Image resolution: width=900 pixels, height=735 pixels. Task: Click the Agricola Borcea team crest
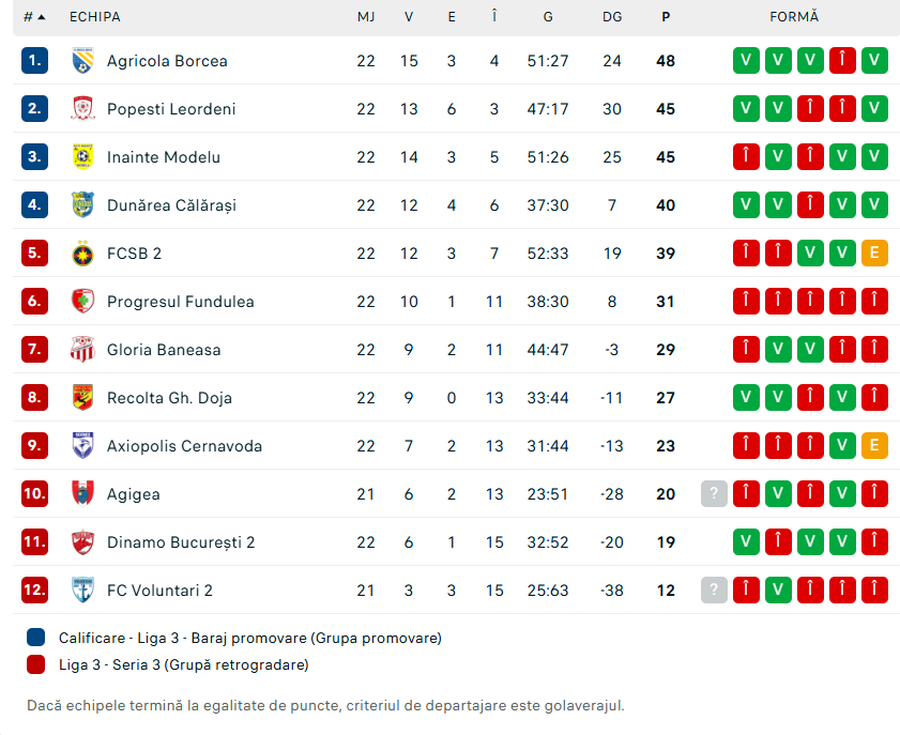82,61
